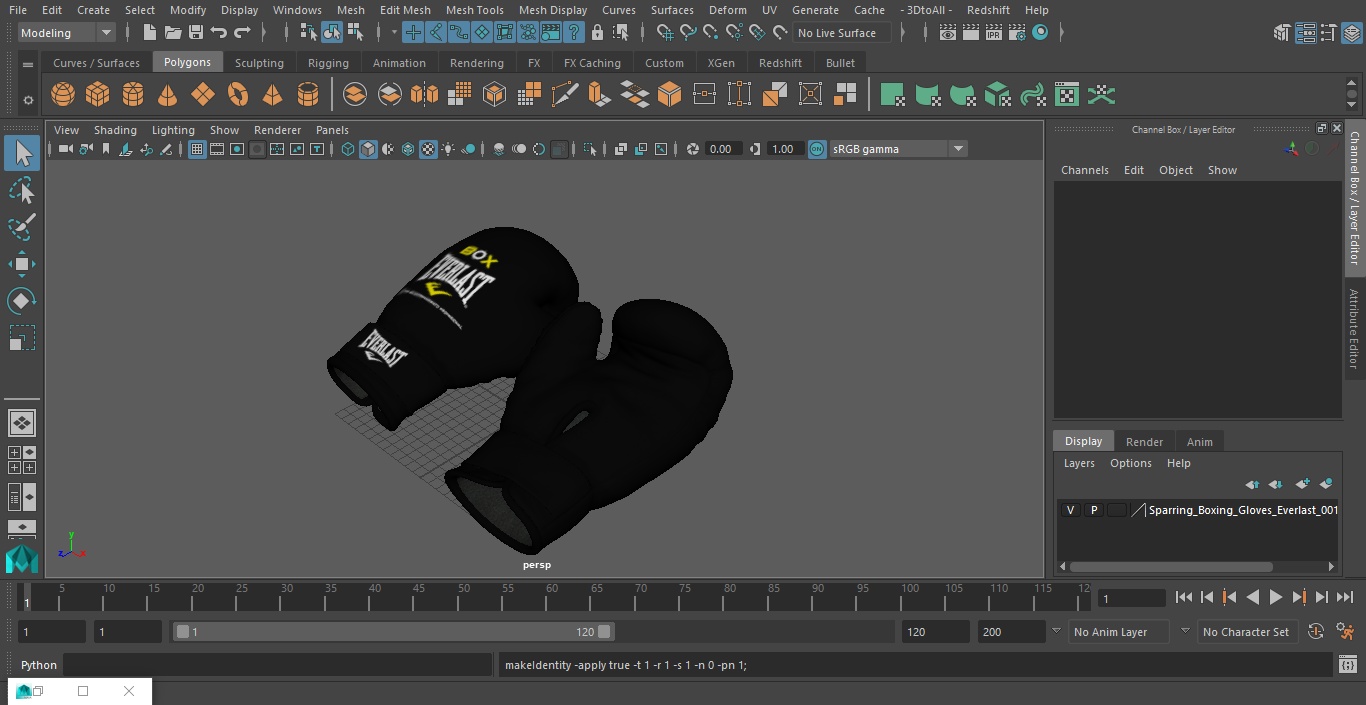Open the Mesh Tools menu
The height and width of the screenshot is (705, 1366).
click(474, 10)
